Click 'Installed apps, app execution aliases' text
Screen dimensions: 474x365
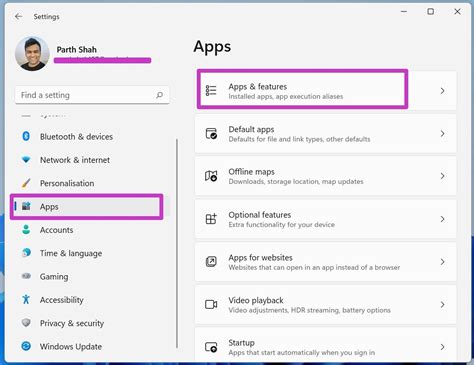click(286, 96)
